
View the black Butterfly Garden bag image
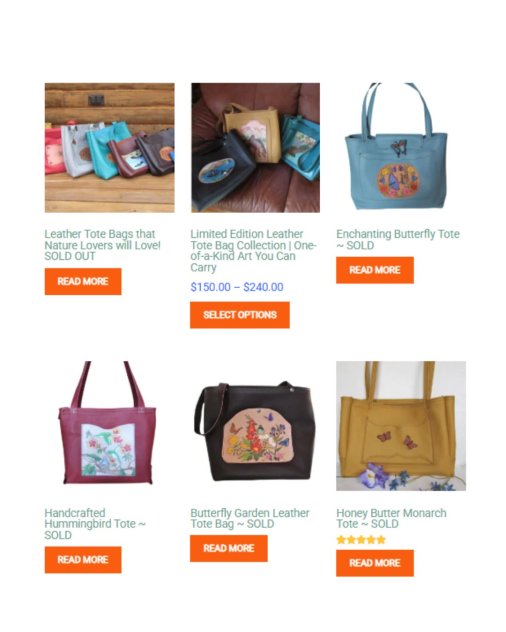255,426
